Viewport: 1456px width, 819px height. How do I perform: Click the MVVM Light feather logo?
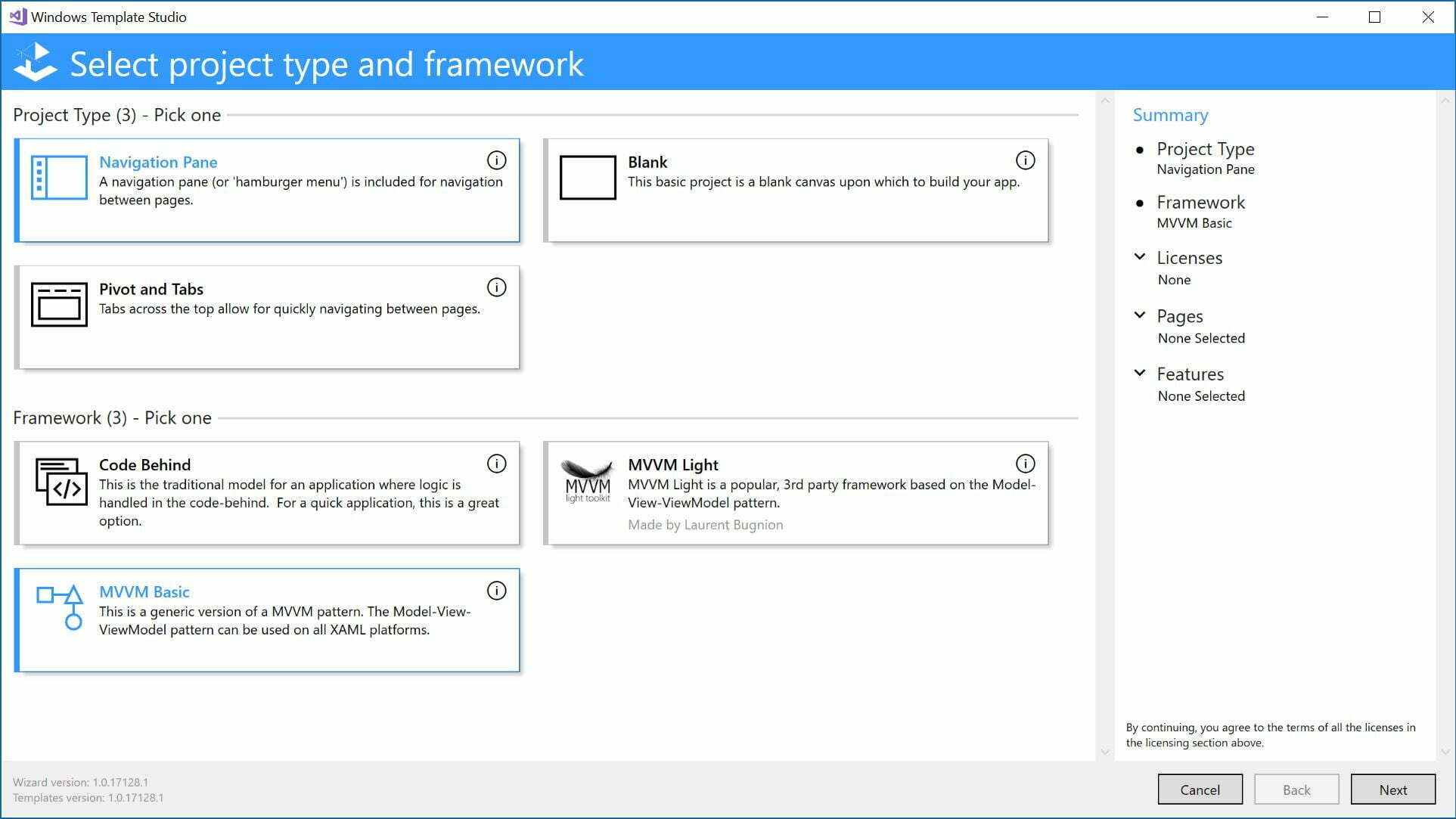click(587, 480)
